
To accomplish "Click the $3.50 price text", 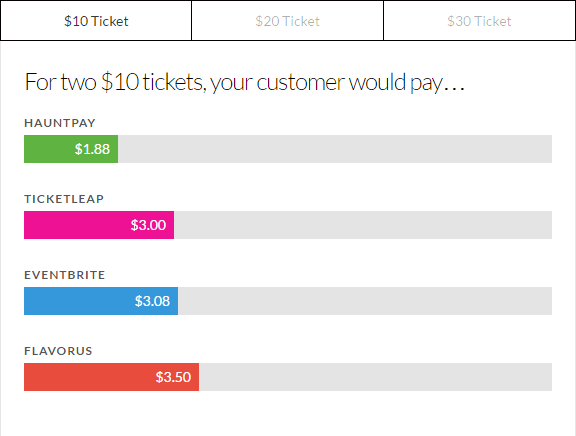I will tap(173, 377).
